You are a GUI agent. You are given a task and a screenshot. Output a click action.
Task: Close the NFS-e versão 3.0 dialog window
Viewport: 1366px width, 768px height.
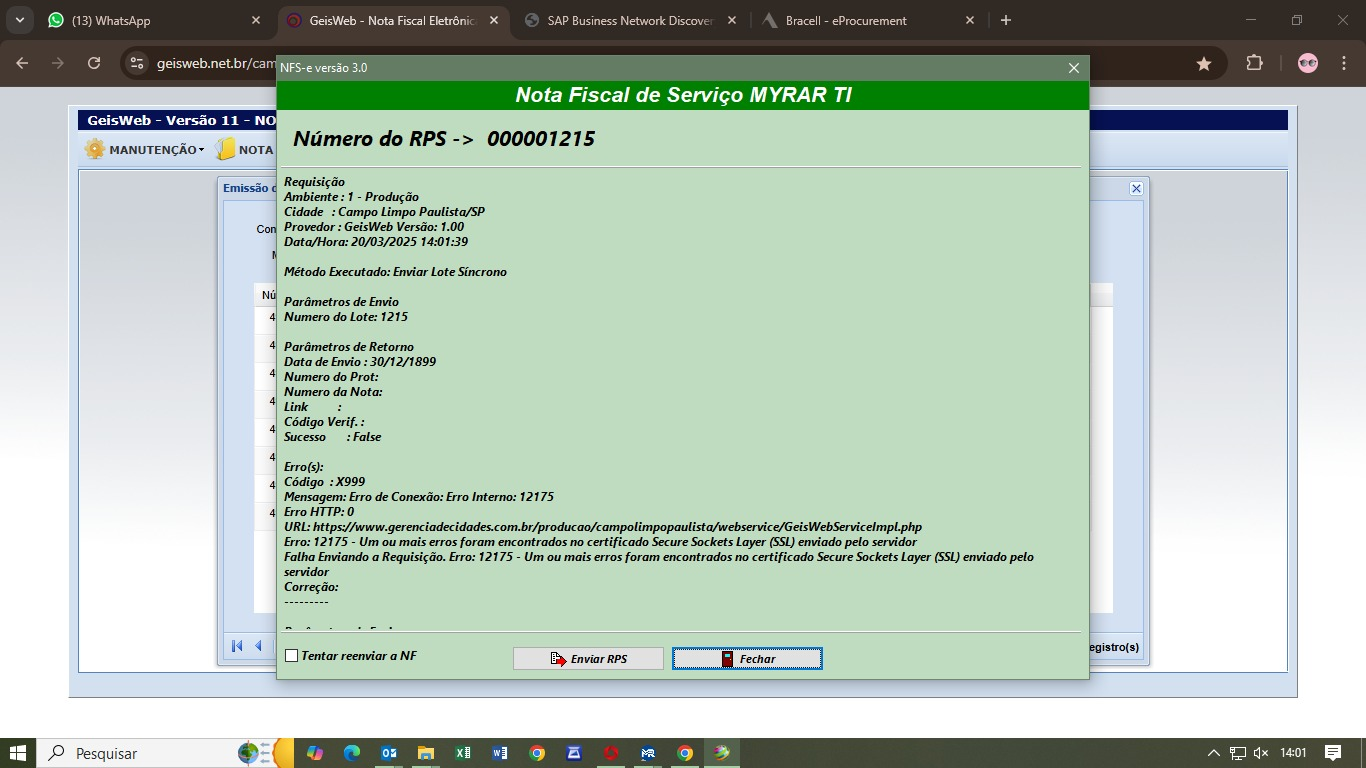pyautogui.click(x=1074, y=68)
